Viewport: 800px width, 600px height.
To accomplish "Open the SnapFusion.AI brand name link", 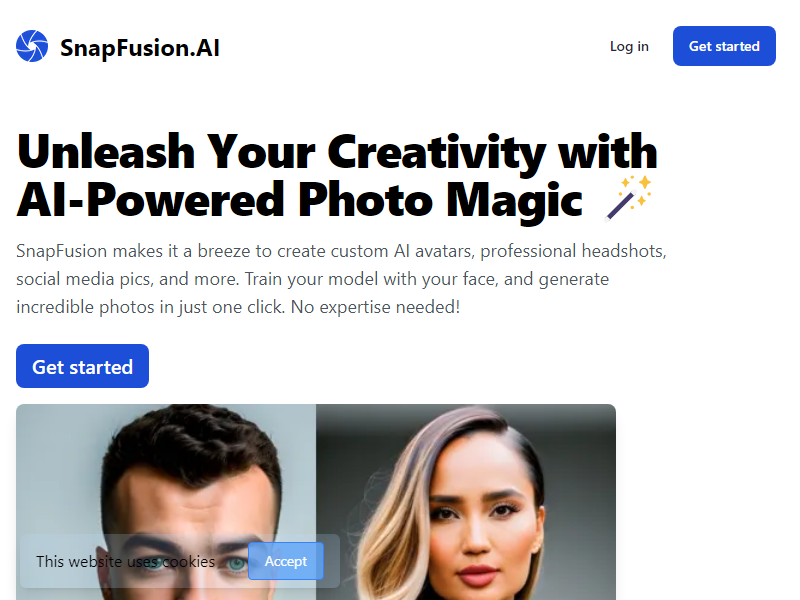I will [x=140, y=48].
